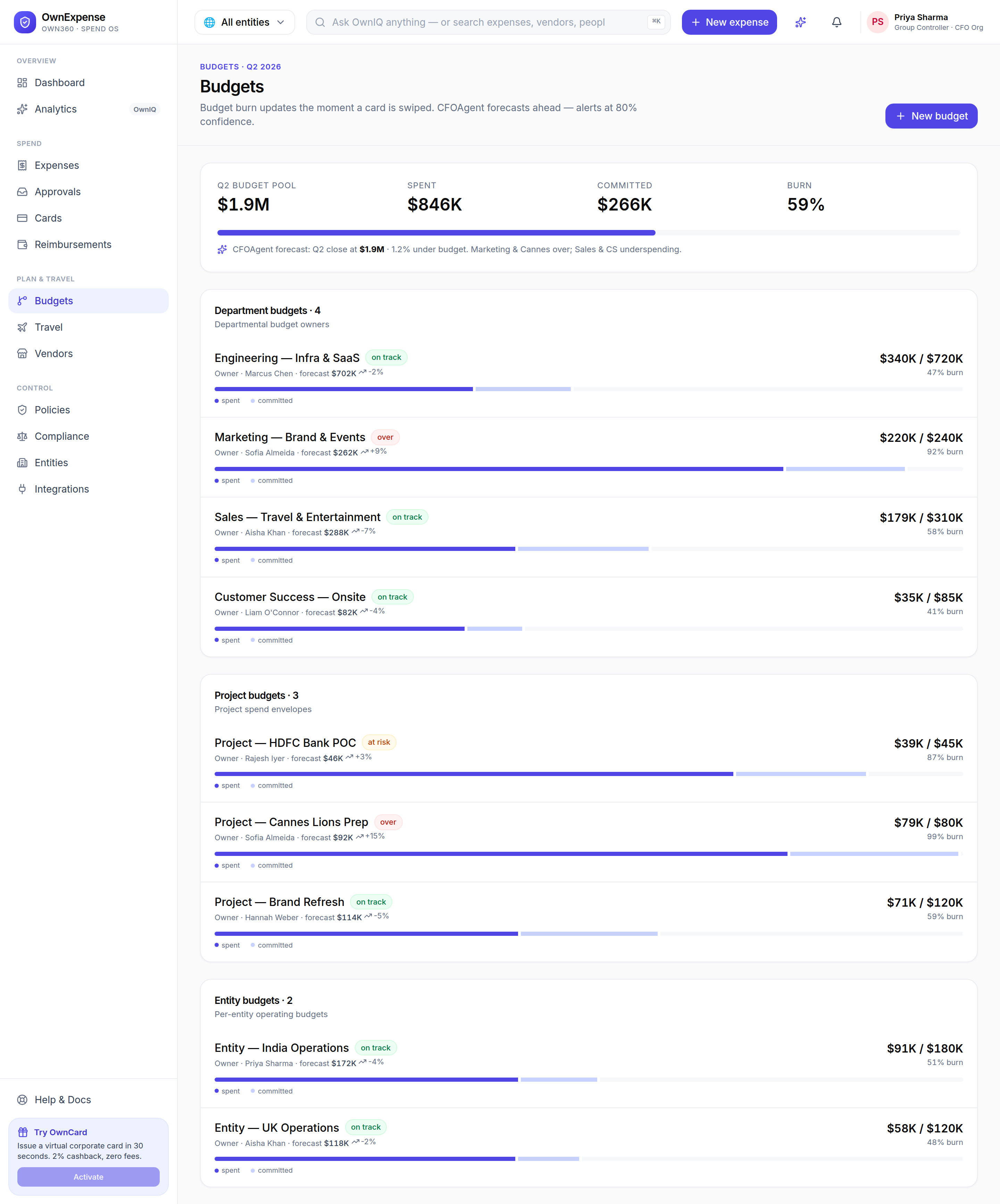Select Vendors in sidebar

[x=88, y=353]
